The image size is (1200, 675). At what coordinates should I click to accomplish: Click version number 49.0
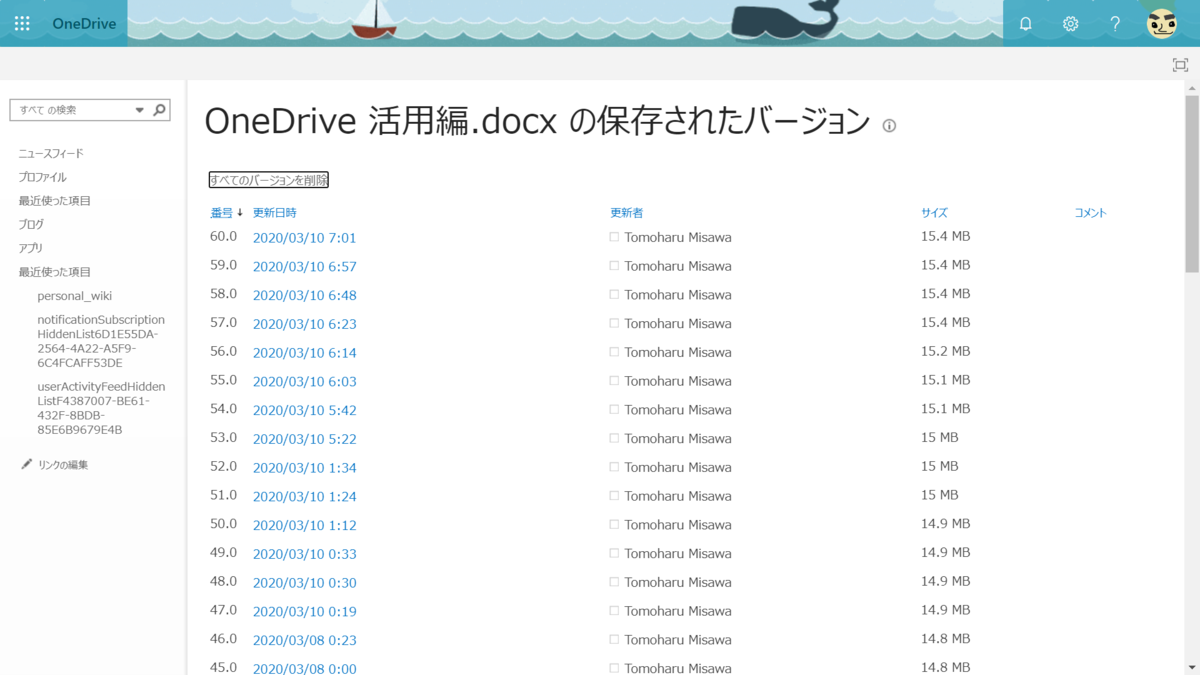click(x=223, y=552)
